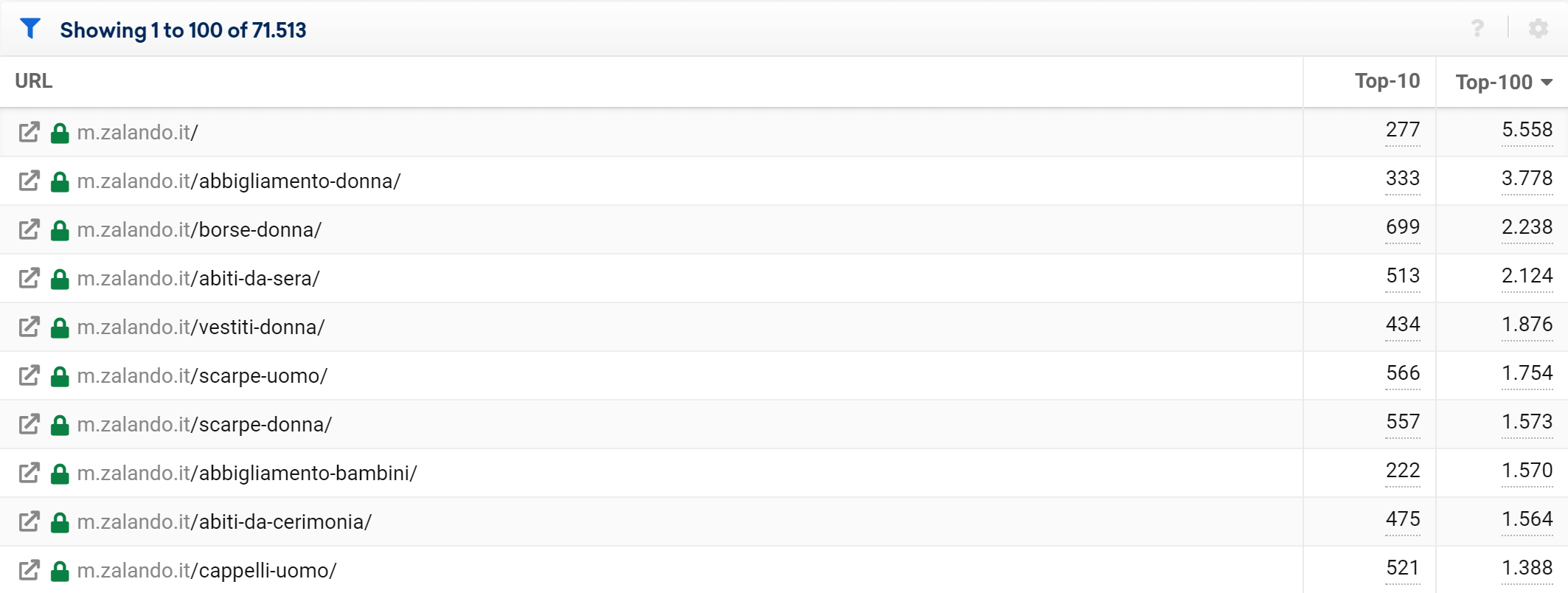This screenshot has width=1568, height=593.
Task: Click Top-10 value 699 for borse-donna
Action: coord(1402,227)
